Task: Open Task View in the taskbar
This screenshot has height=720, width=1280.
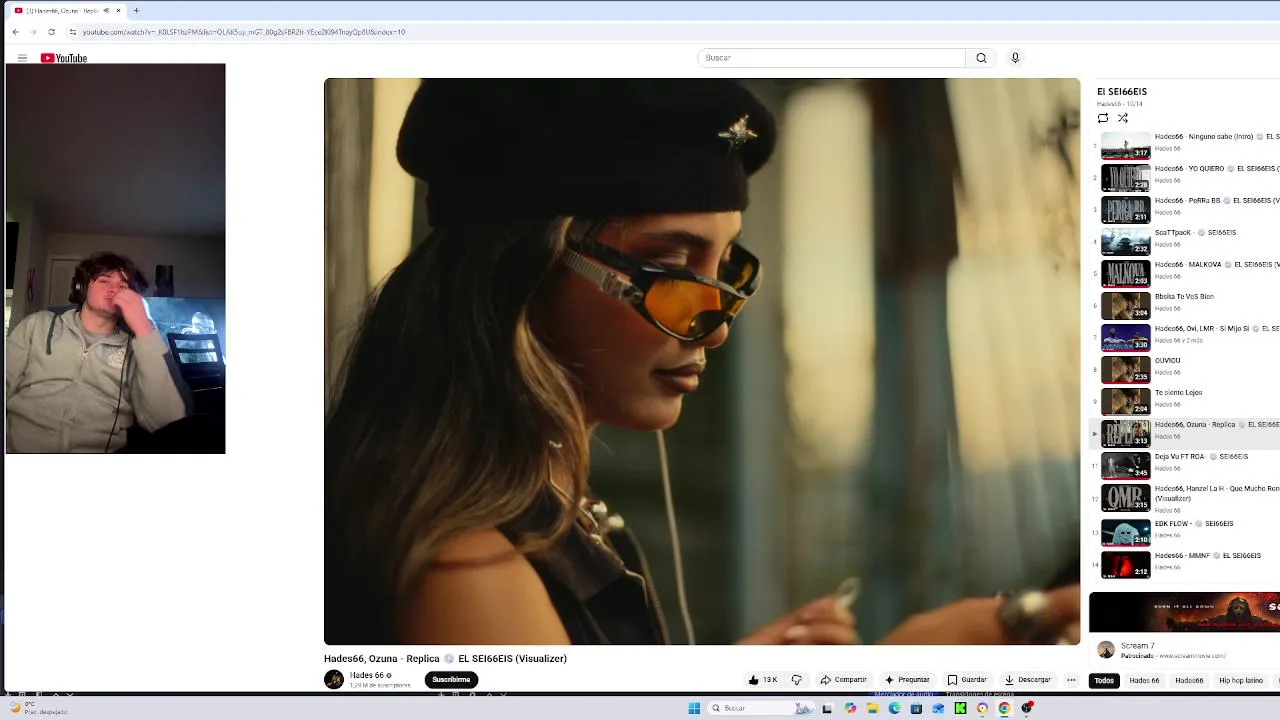Action: [x=827, y=708]
